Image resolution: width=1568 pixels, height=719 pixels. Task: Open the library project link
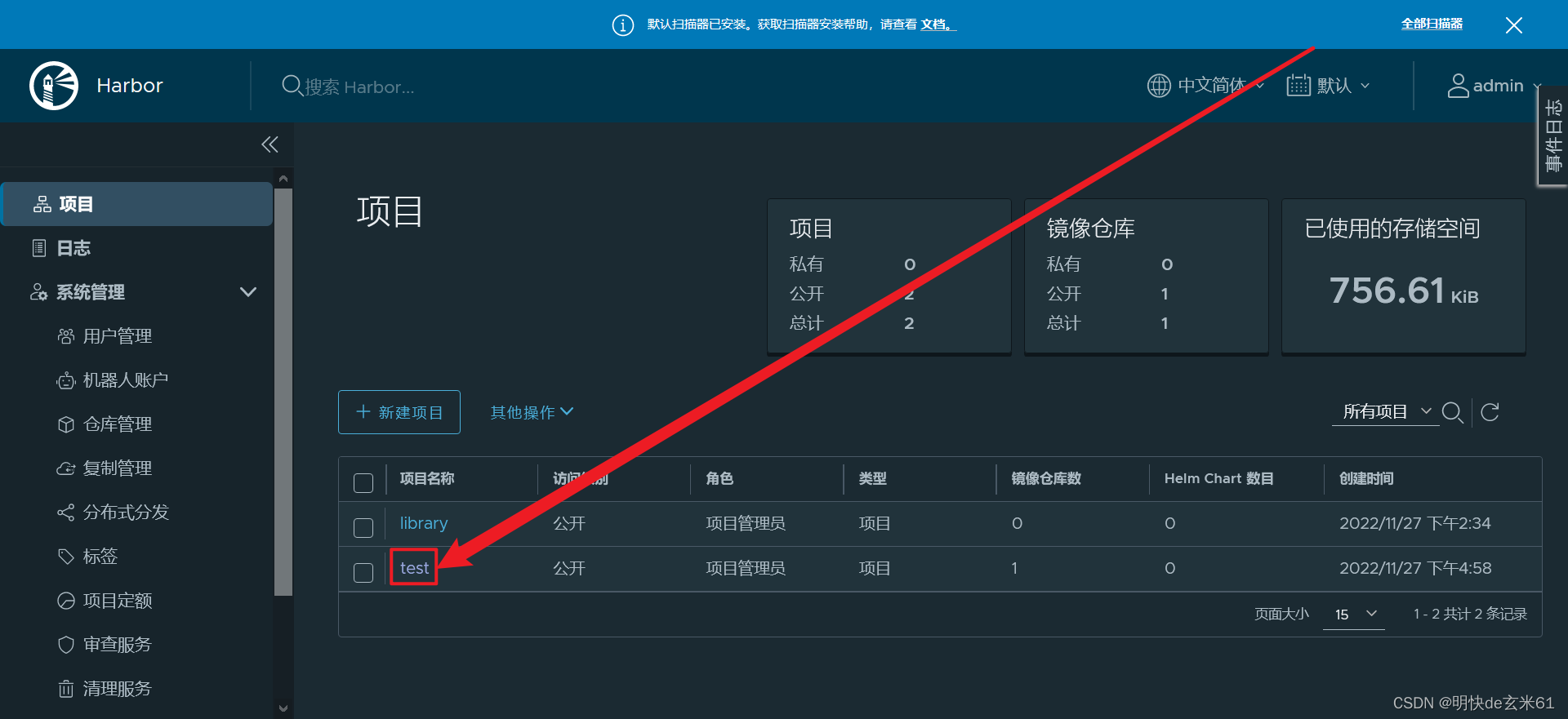click(424, 523)
